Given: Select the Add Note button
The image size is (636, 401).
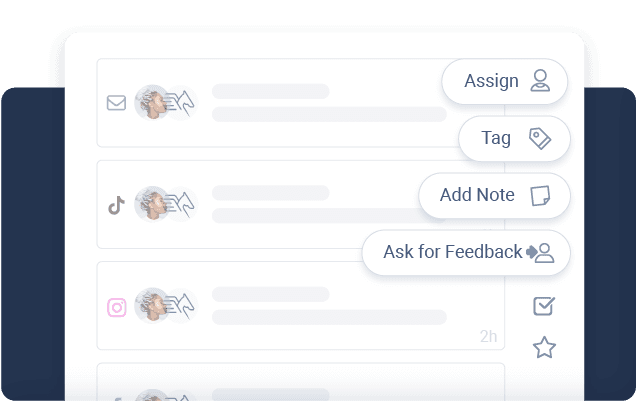Looking at the screenshot, I should pos(494,195).
